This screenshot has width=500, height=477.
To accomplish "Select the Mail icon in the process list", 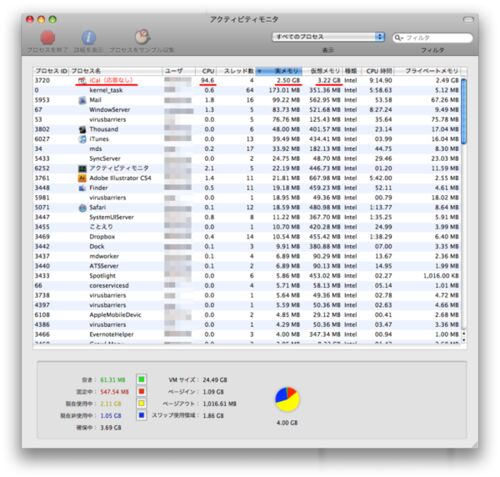I will point(82,100).
